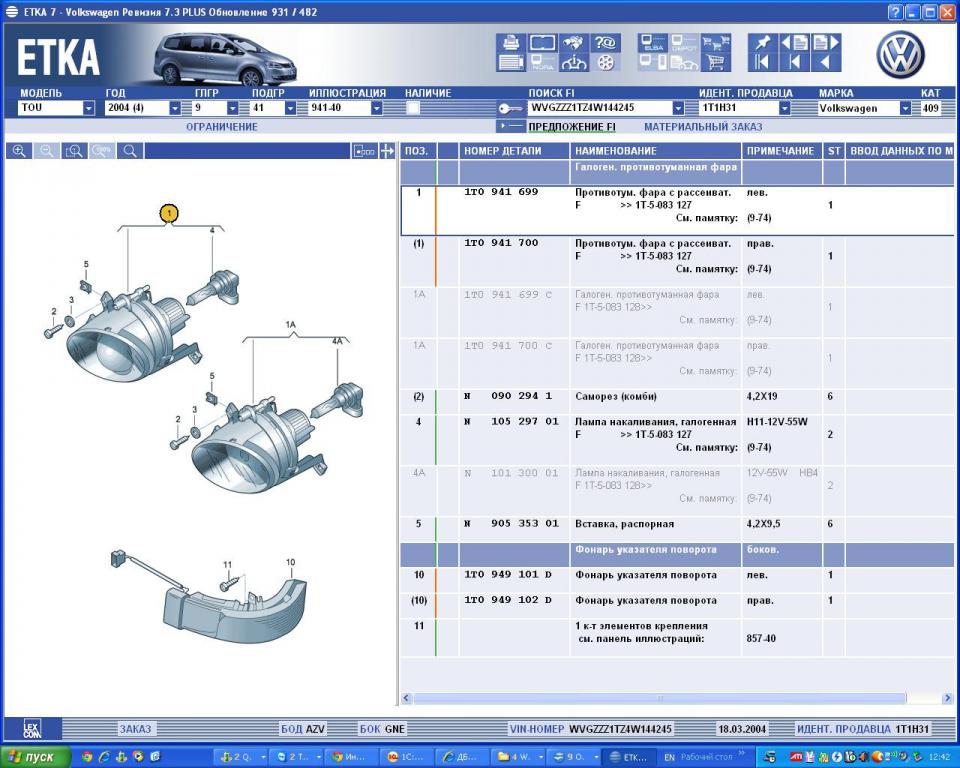Click greyed part N 101 300 01
This screenshot has width=960, height=768.
[511, 473]
